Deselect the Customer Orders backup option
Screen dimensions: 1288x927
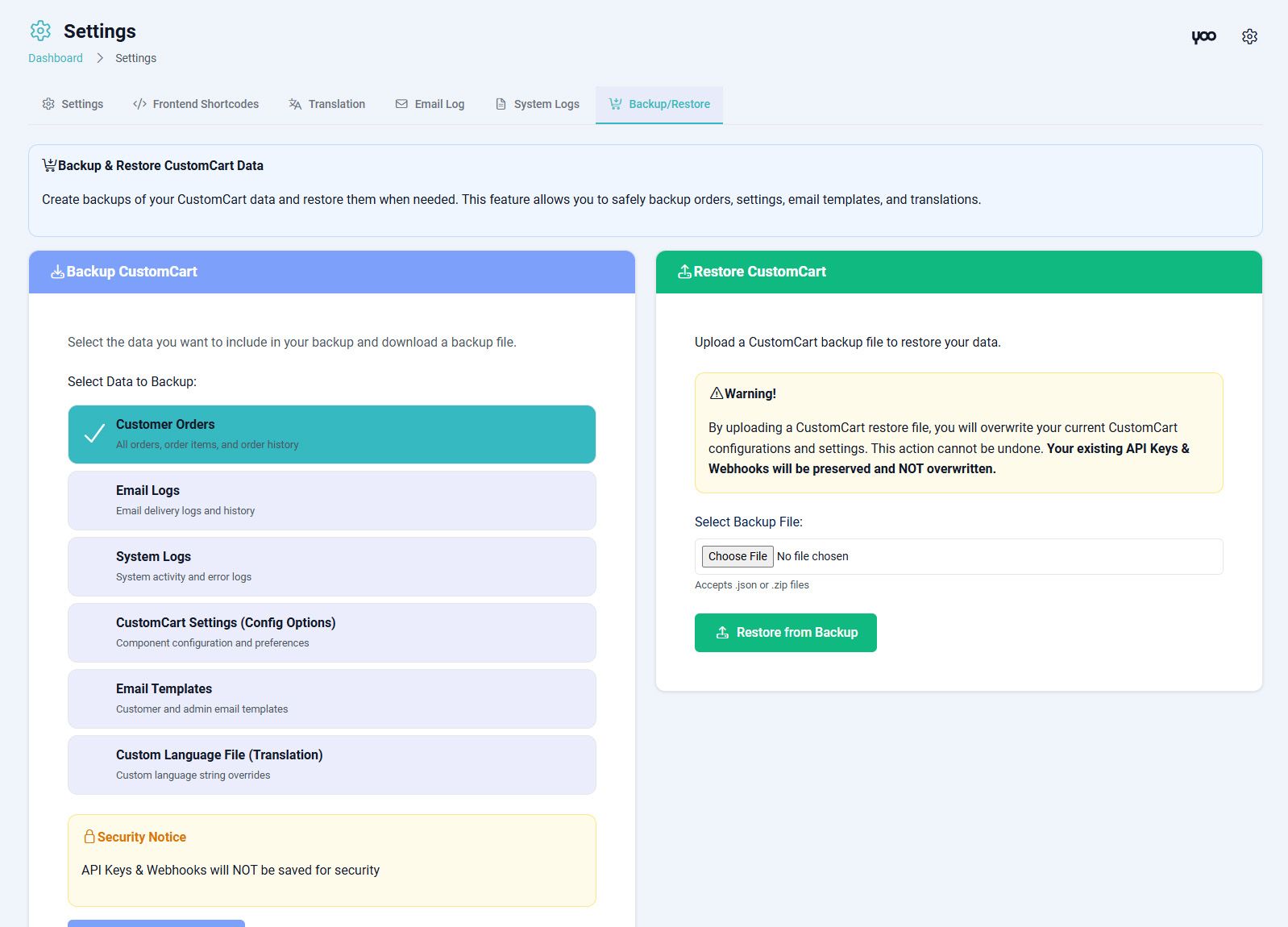331,434
